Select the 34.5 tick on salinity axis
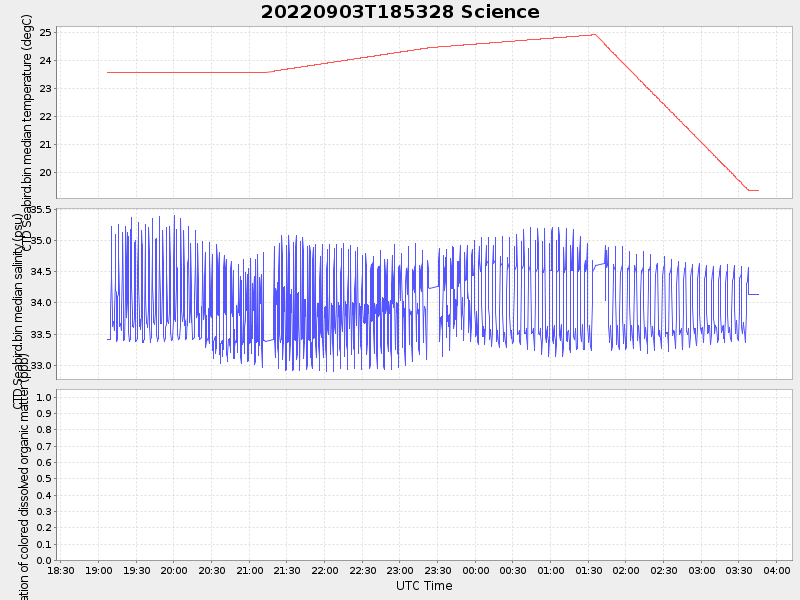This screenshot has height=600, width=800. pos(41,272)
